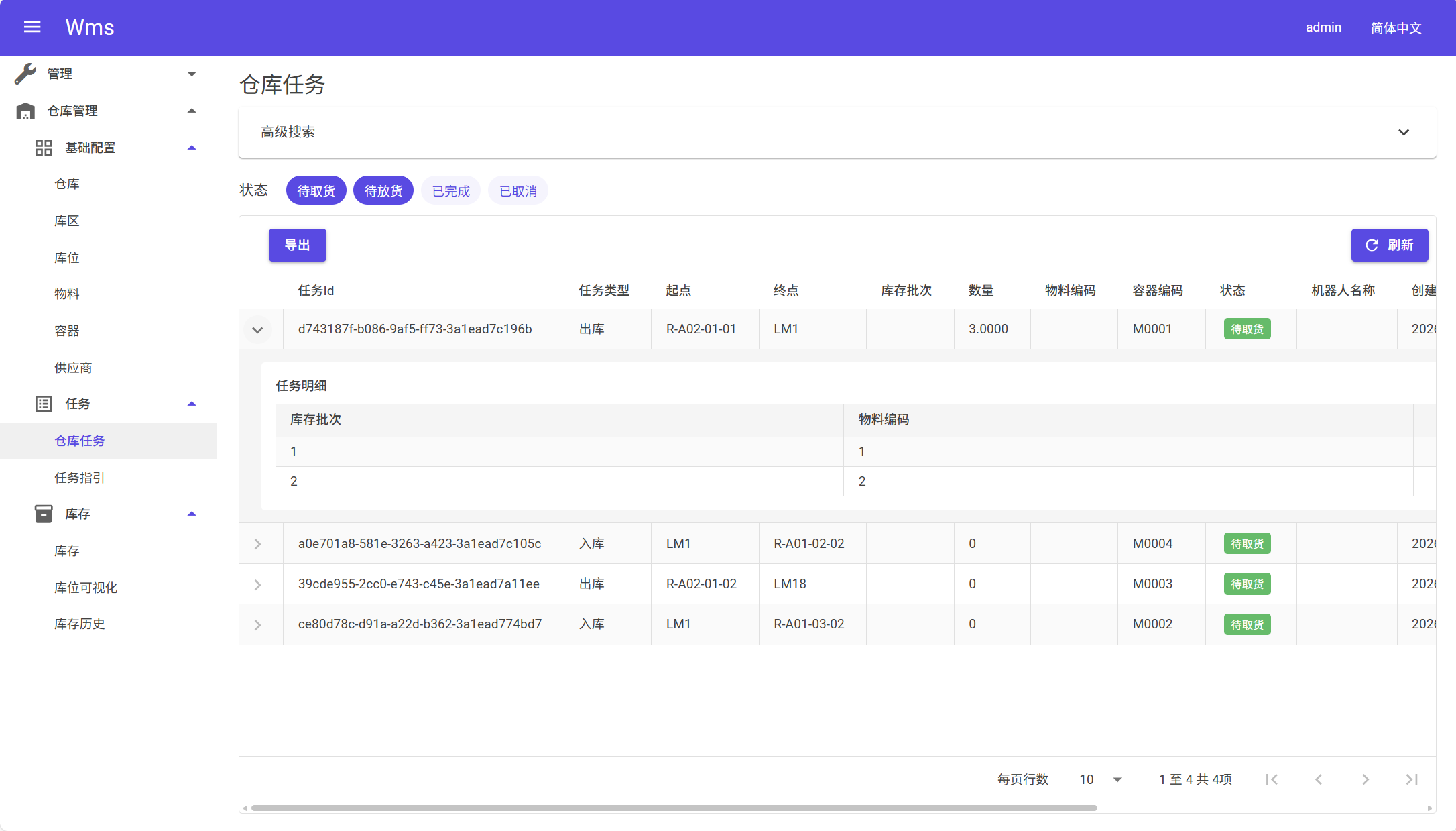Go to the next page of results
1456x831 pixels.
coord(1366,779)
